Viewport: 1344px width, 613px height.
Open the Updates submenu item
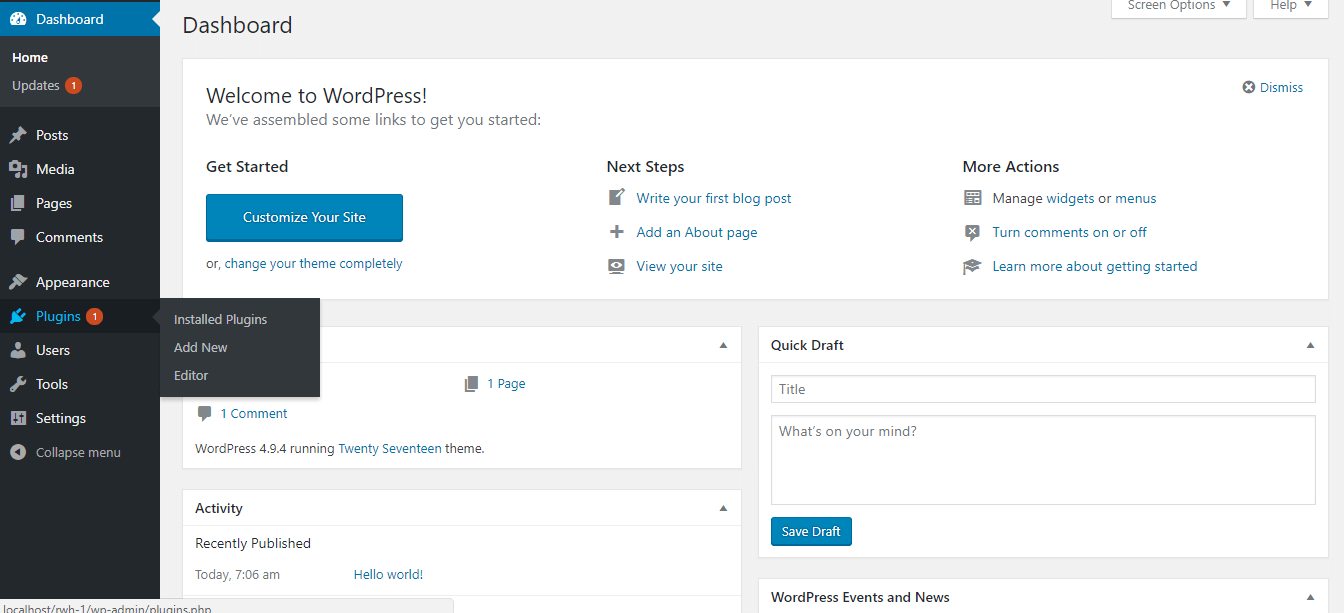click(36, 85)
